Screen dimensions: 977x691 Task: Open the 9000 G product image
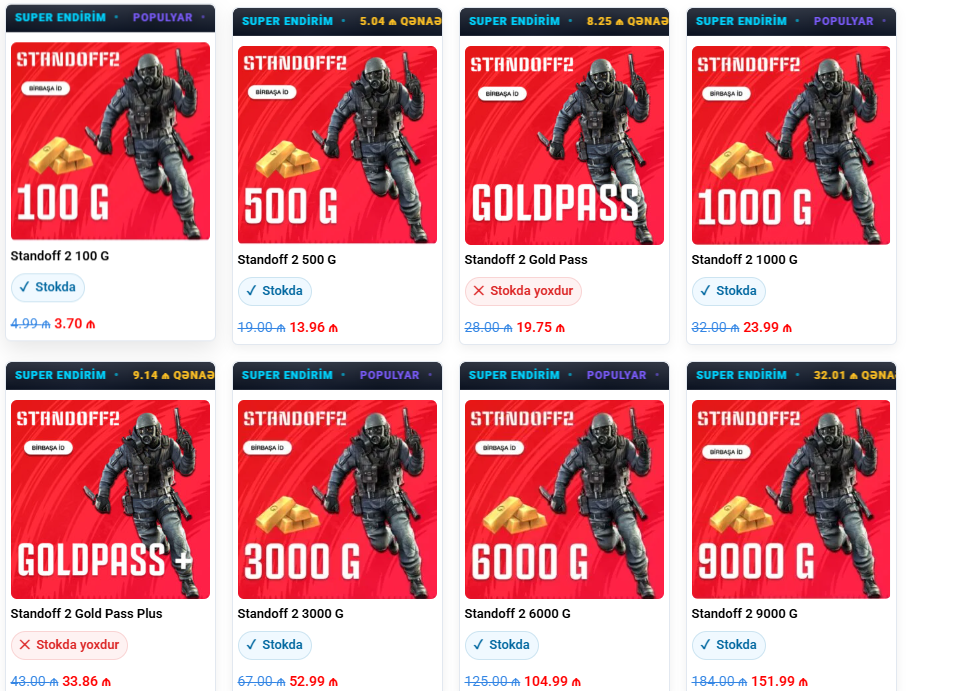coord(791,499)
